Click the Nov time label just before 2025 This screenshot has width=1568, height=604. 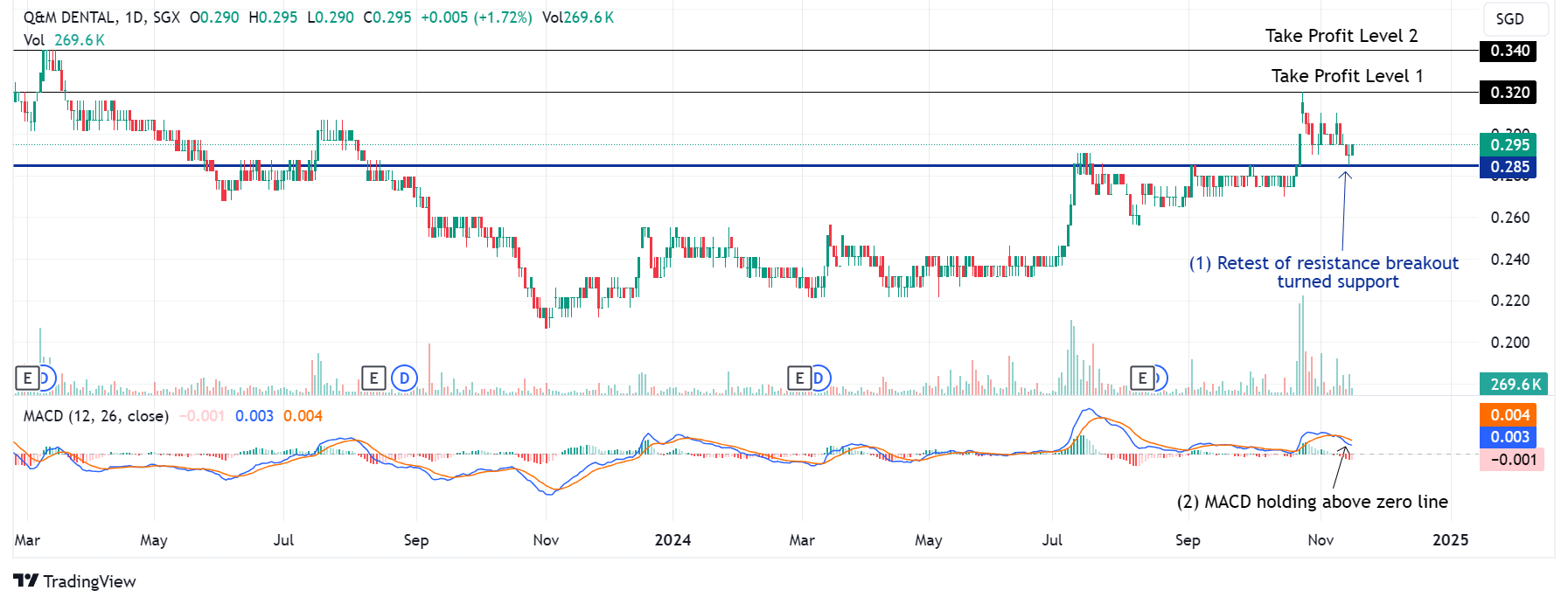click(x=1321, y=540)
